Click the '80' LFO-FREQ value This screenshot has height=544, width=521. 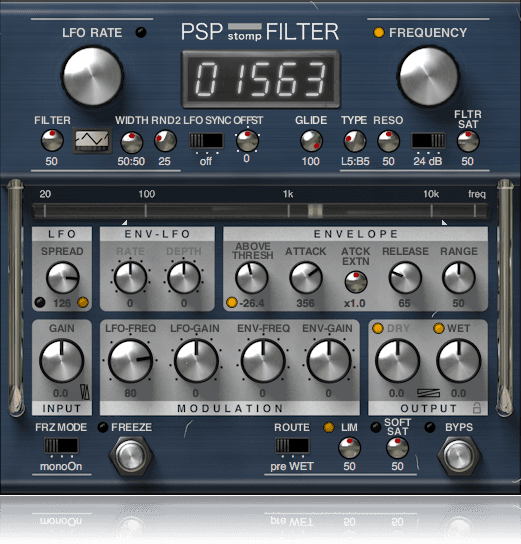pos(130,393)
